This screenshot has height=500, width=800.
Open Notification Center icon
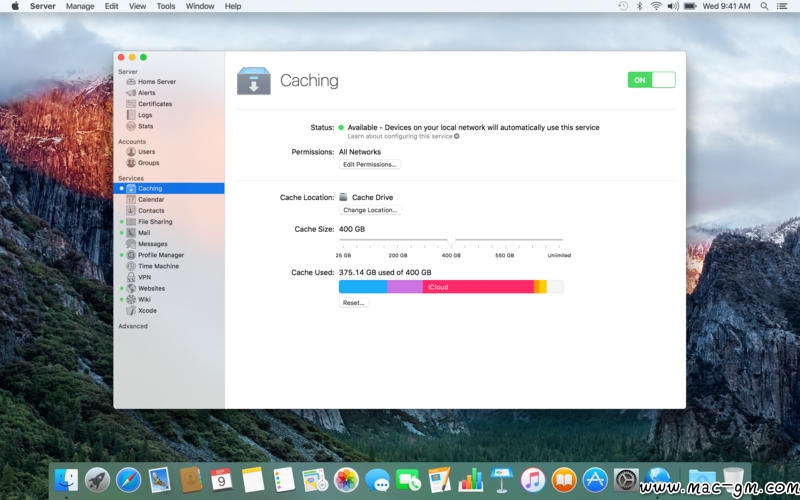[x=782, y=6]
